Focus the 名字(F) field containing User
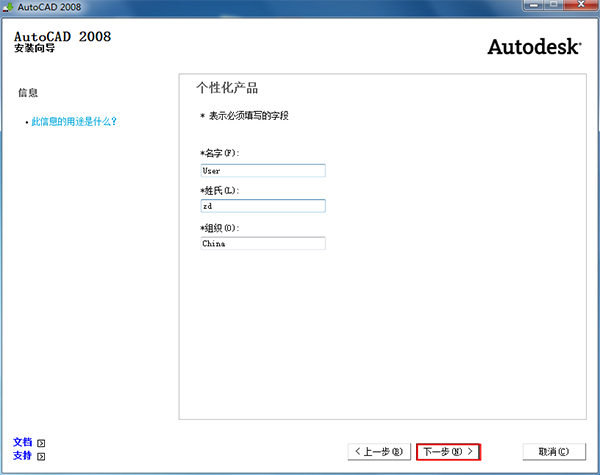This screenshot has height=475, width=600. pos(263,171)
